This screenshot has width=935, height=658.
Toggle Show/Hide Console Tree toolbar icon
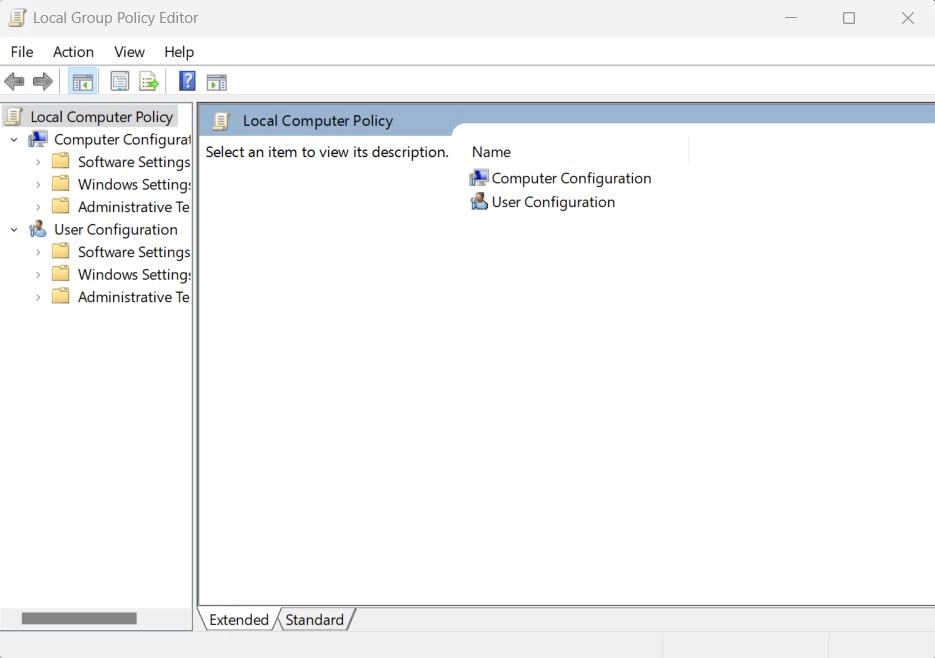[x=82, y=82]
